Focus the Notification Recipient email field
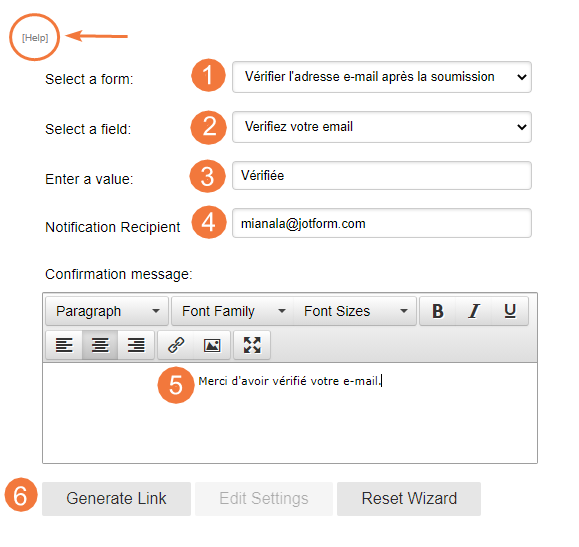The height and width of the screenshot is (547, 579). tap(382, 223)
